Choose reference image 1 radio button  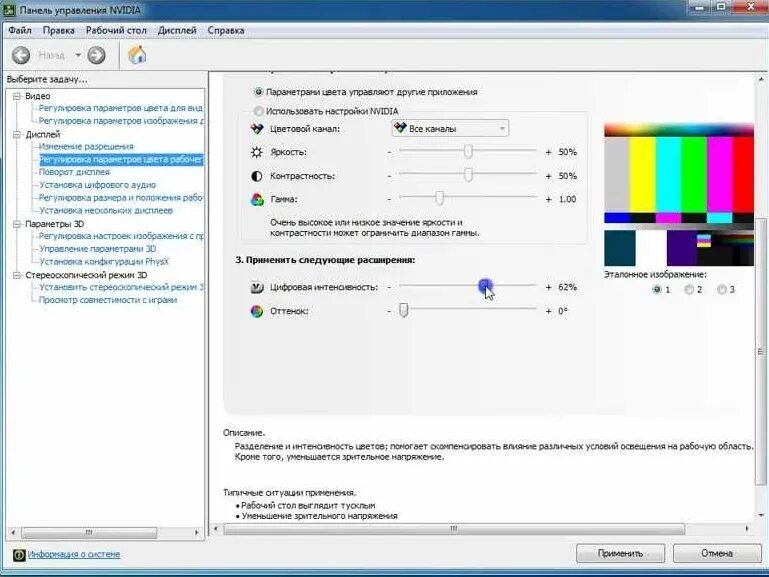click(x=657, y=290)
